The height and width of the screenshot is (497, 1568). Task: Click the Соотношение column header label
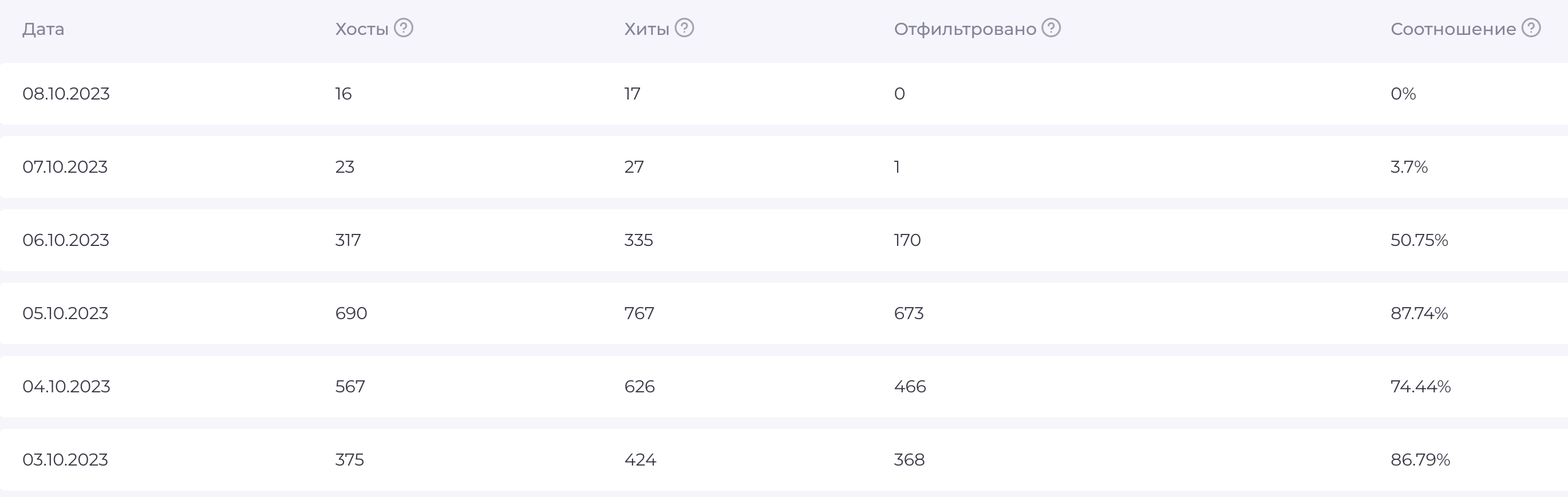[1453, 29]
